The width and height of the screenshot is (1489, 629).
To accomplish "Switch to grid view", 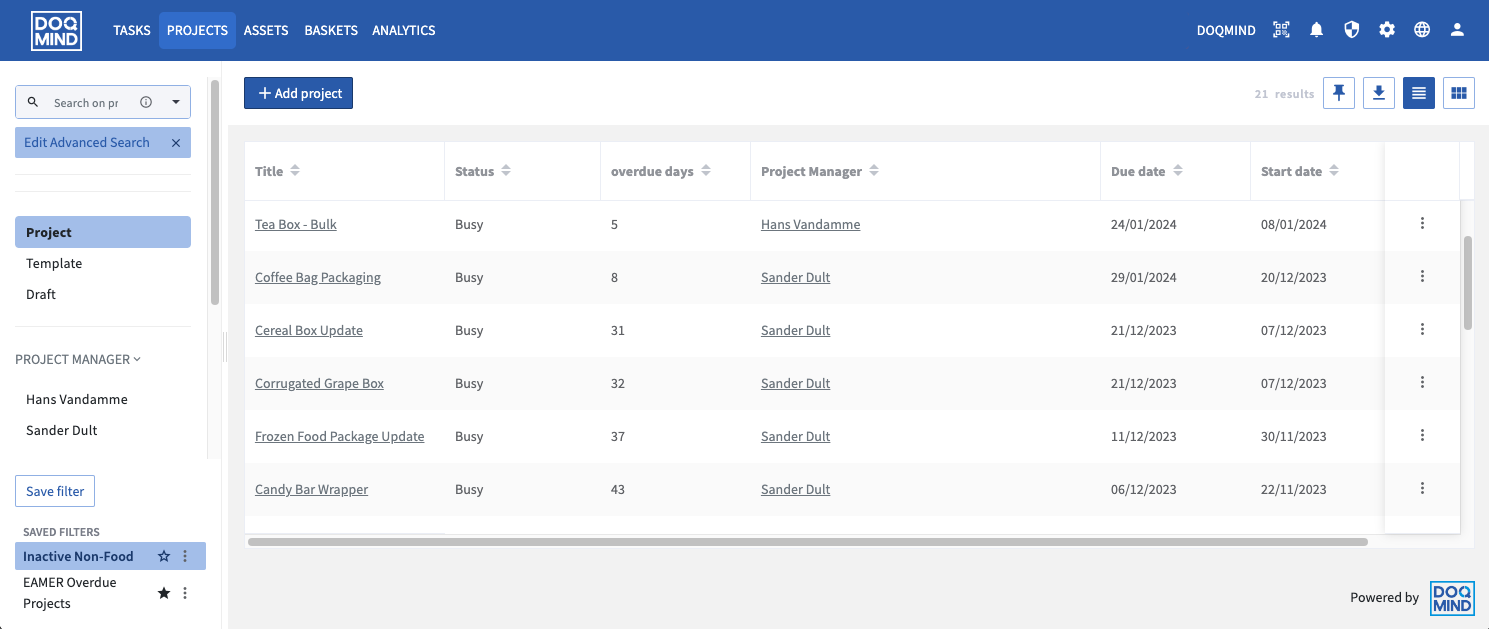I will click(x=1458, y=93).
